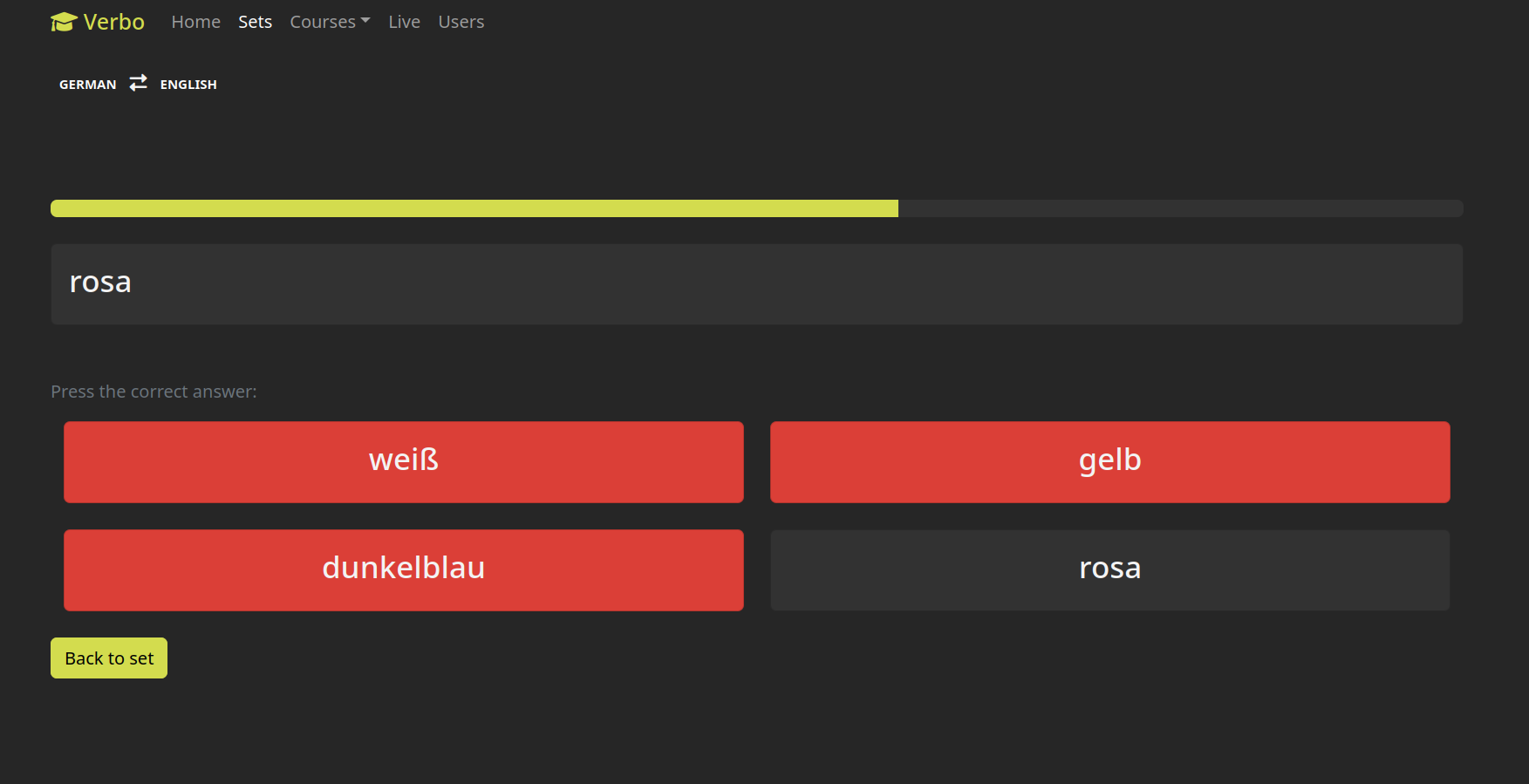1529x784 pixels.
Task: Open the Verbo home page via logo
Action: pyautogui.click(x=98, y=21)
